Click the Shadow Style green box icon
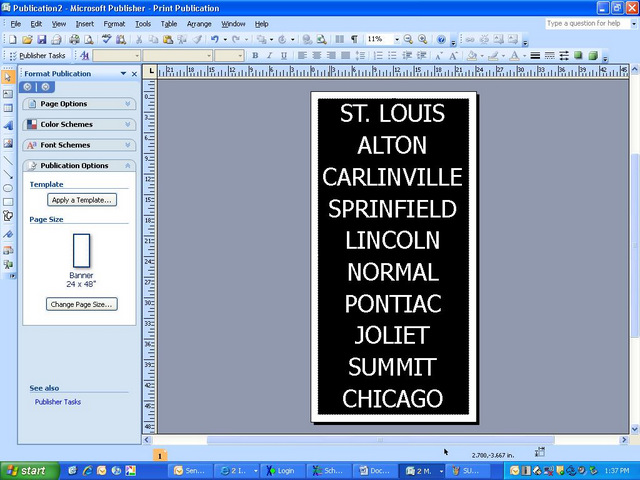Image resolution: width=640 pixels, height=480 pixels. point(578,56)
